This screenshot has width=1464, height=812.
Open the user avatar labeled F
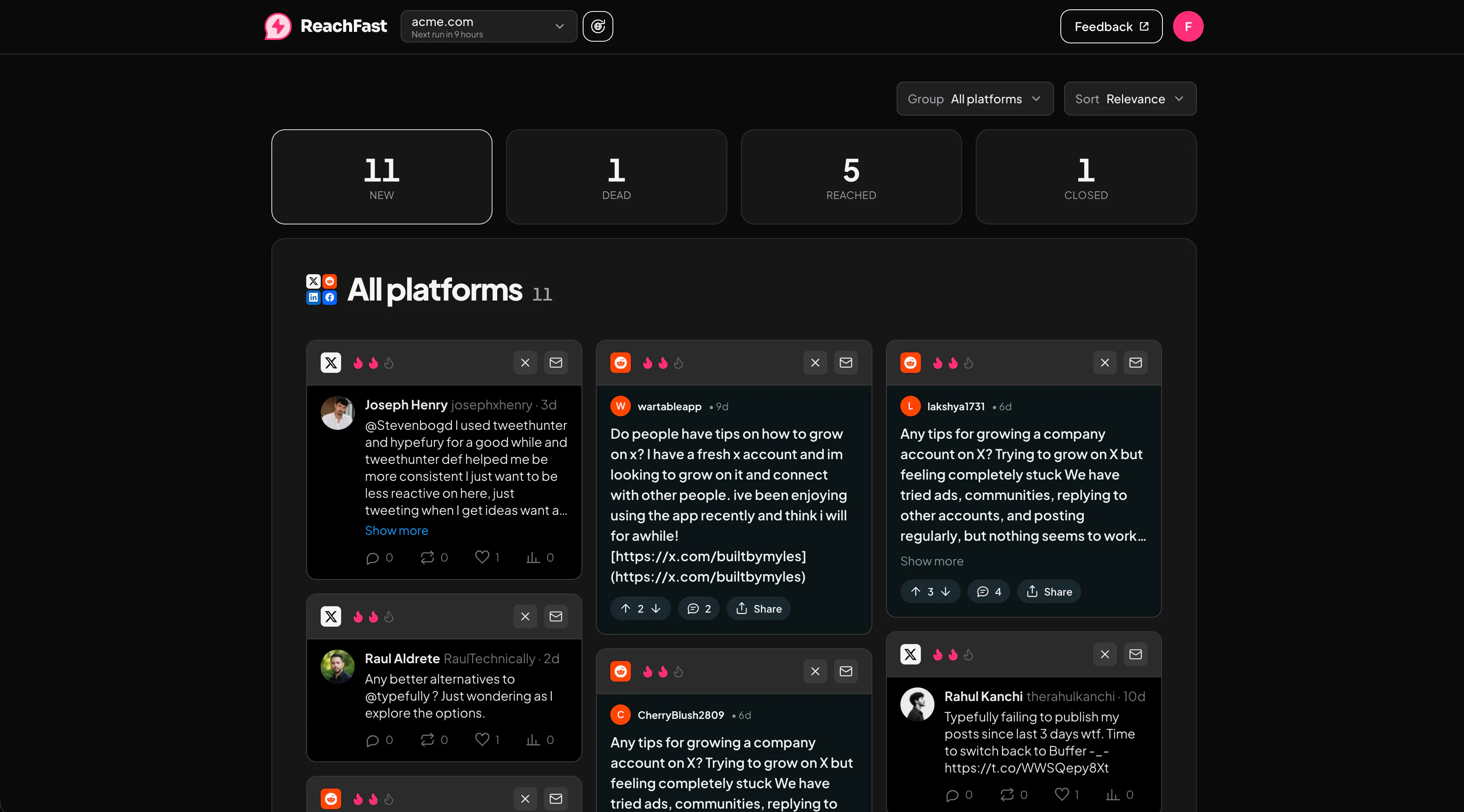(x=1188, y=26)
